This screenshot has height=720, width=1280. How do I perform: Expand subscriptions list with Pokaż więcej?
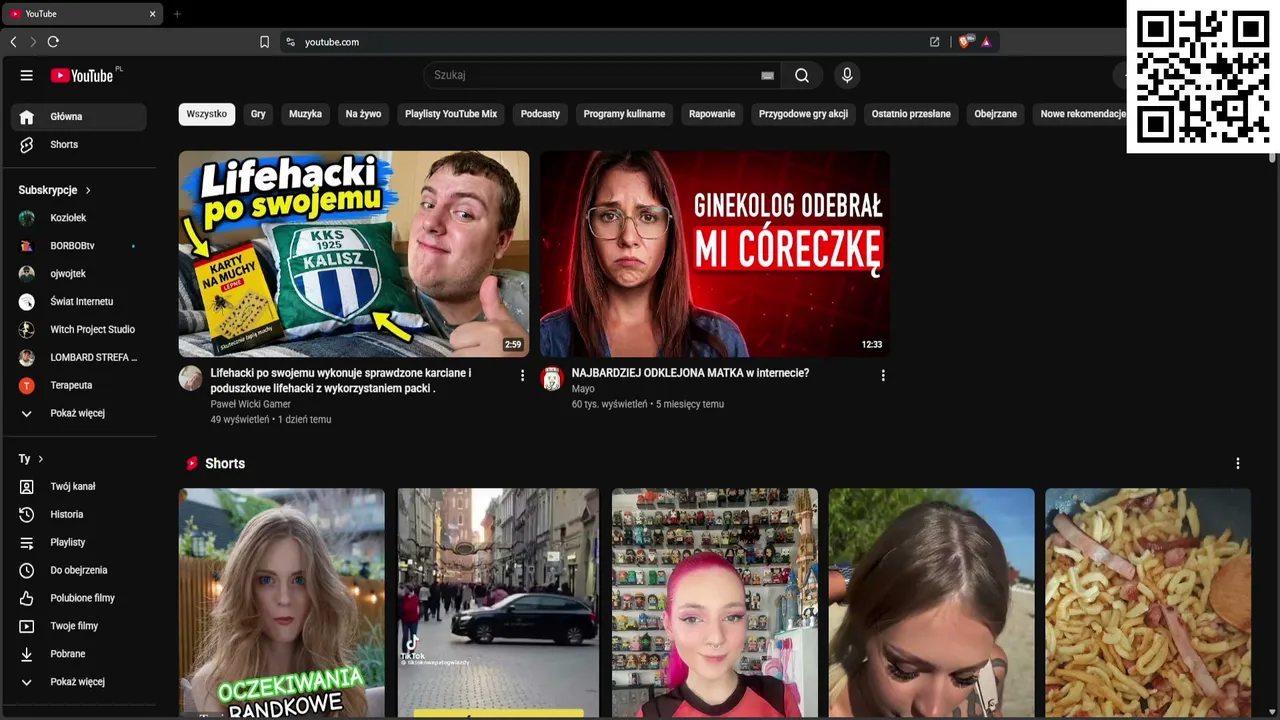79,414
